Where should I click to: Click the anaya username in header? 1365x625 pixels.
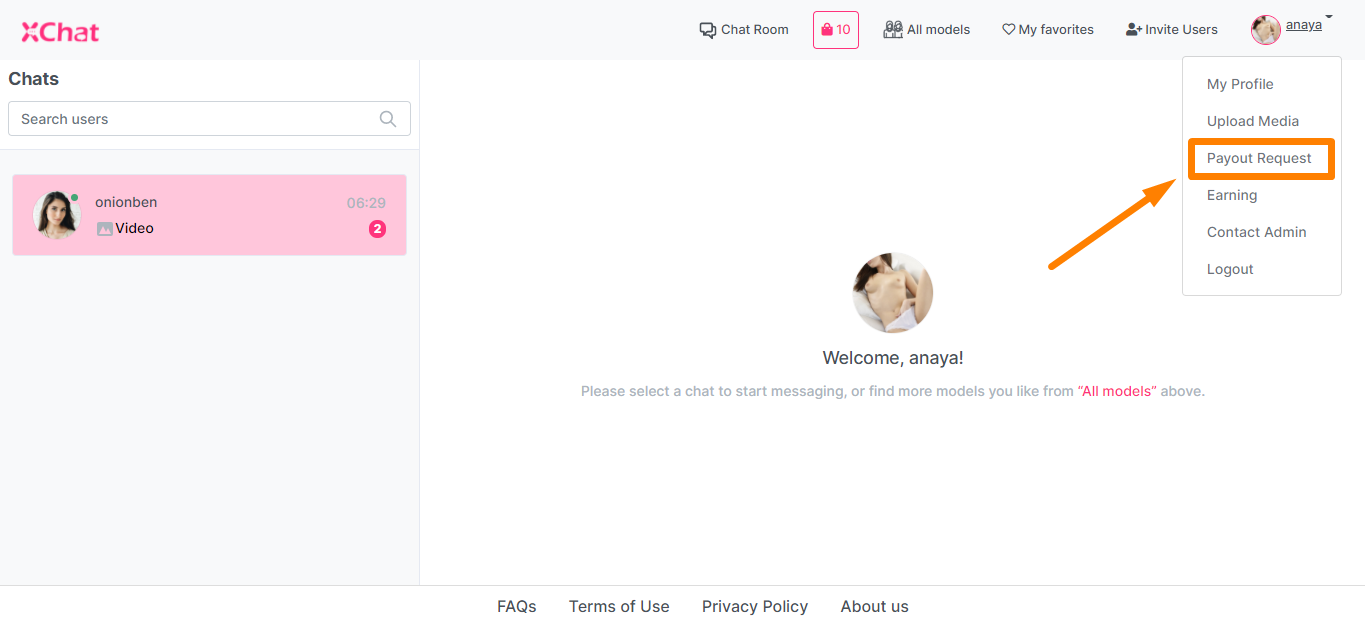click(1303, 25)
